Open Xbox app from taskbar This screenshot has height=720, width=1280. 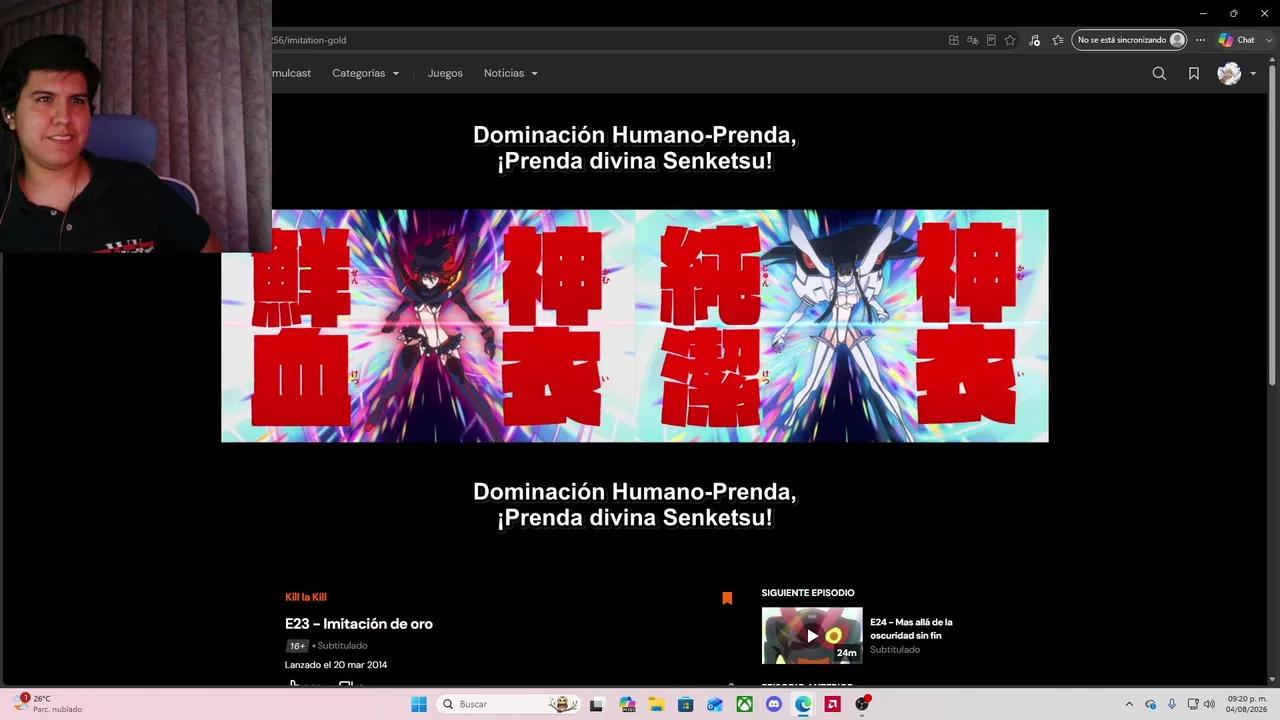tap(744, 704)
